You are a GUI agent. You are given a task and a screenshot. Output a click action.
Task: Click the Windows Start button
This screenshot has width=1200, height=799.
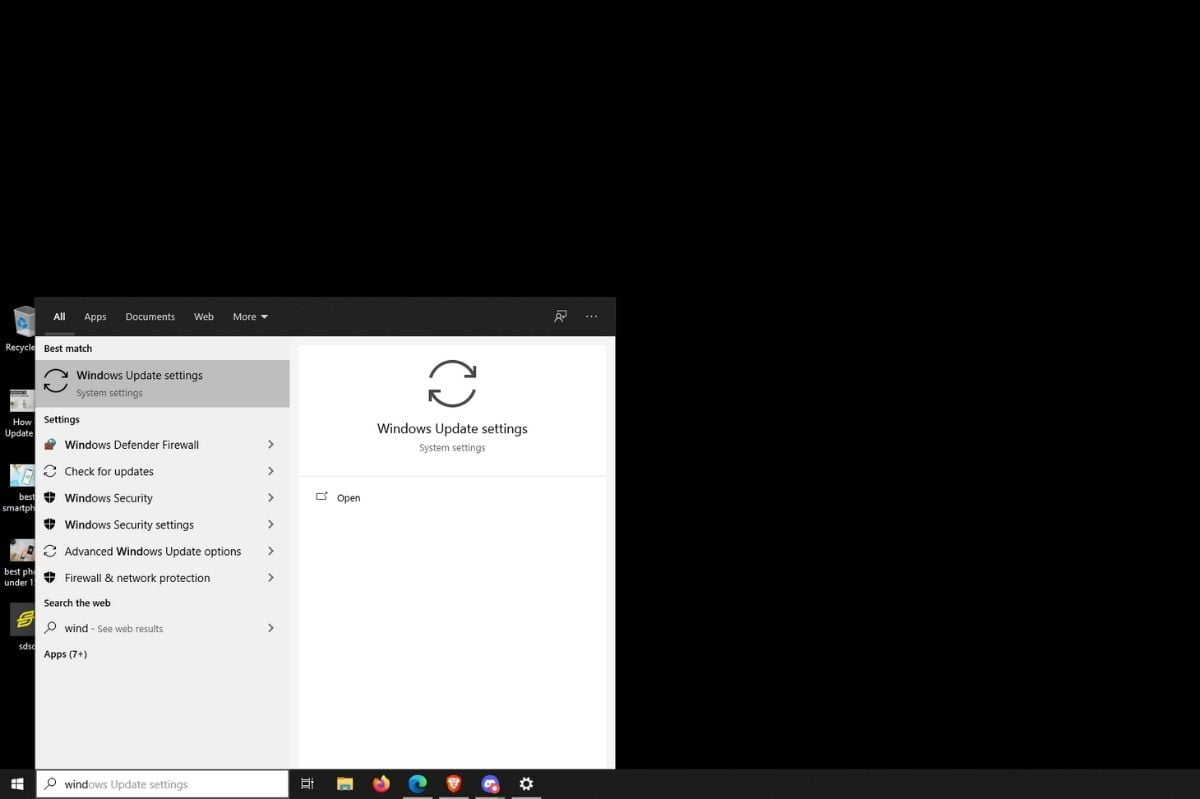click(x=16, y=784)
